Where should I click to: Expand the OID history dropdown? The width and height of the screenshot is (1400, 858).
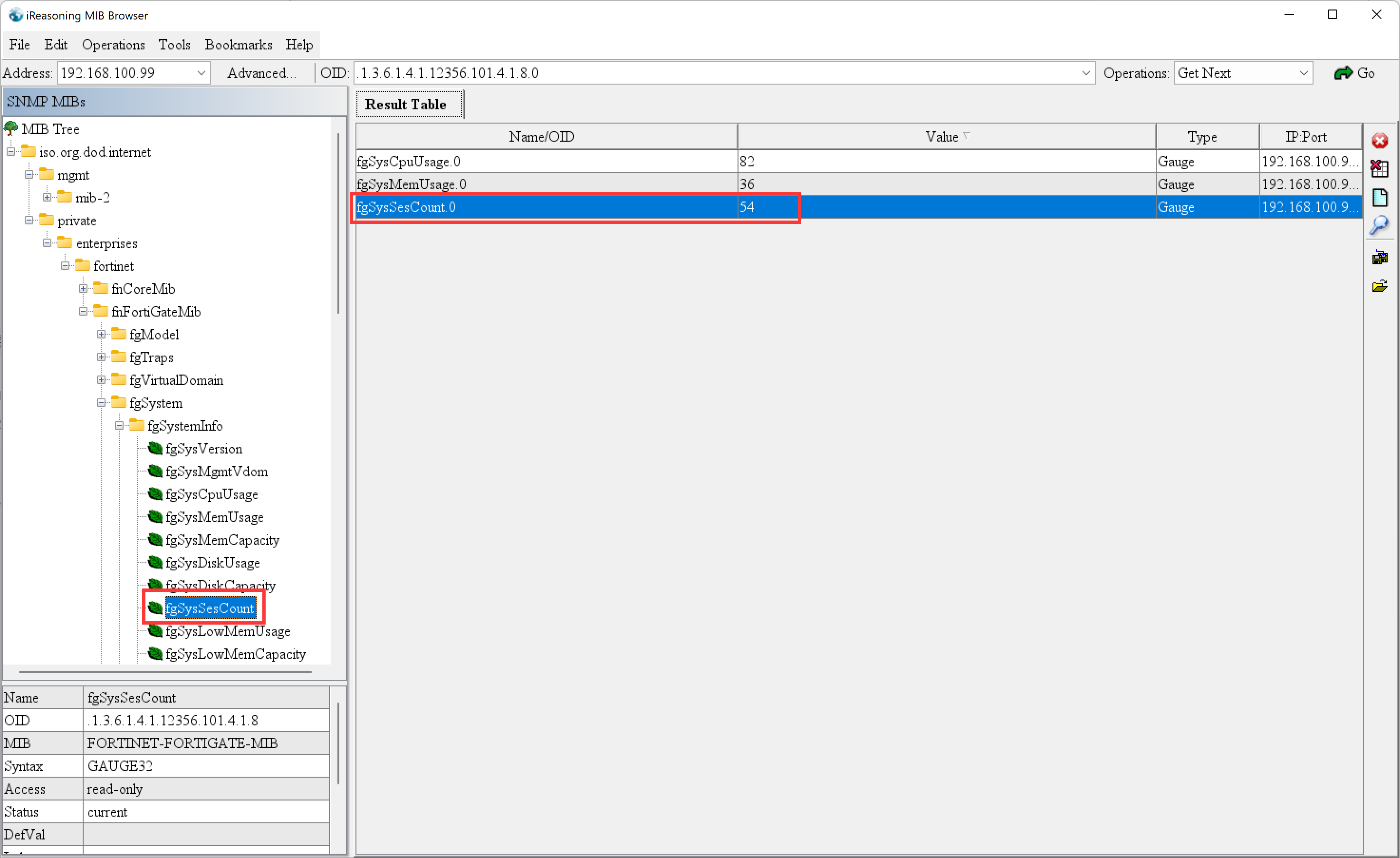(x=1085, y=73)
